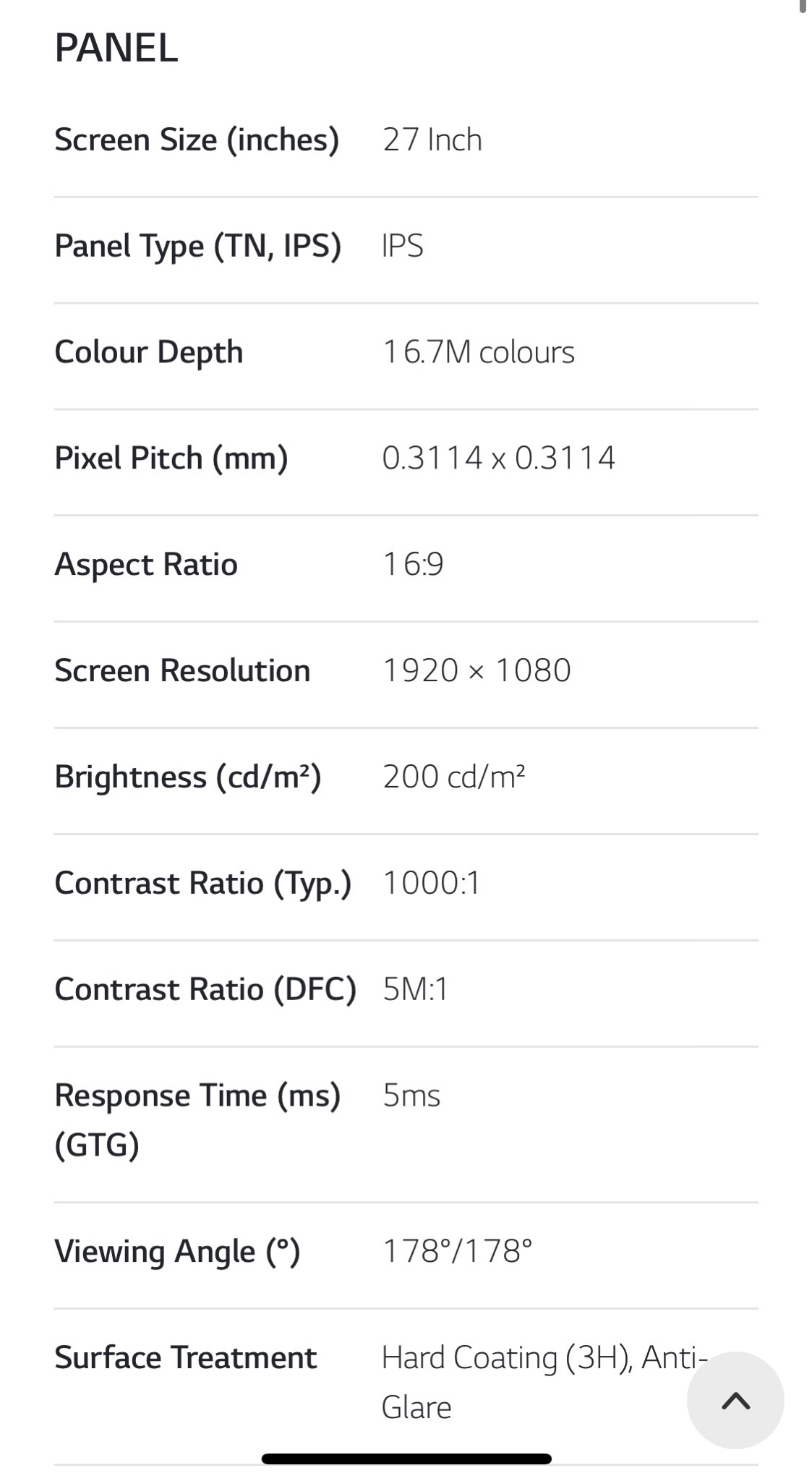Select the IPS panel type value

click(403, 246)
